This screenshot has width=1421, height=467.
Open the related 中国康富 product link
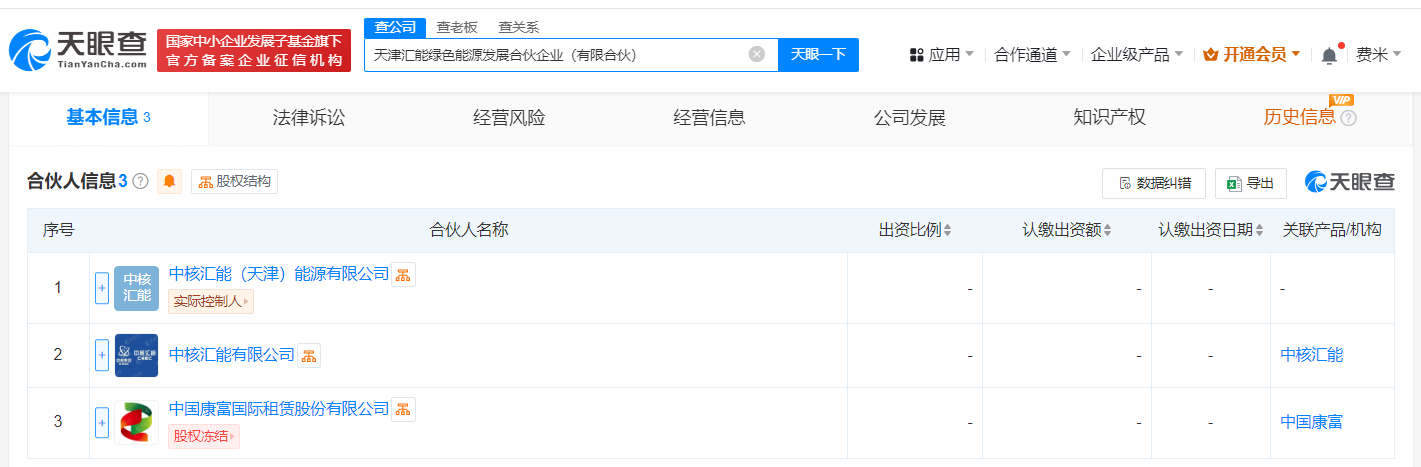[1312, 422]
